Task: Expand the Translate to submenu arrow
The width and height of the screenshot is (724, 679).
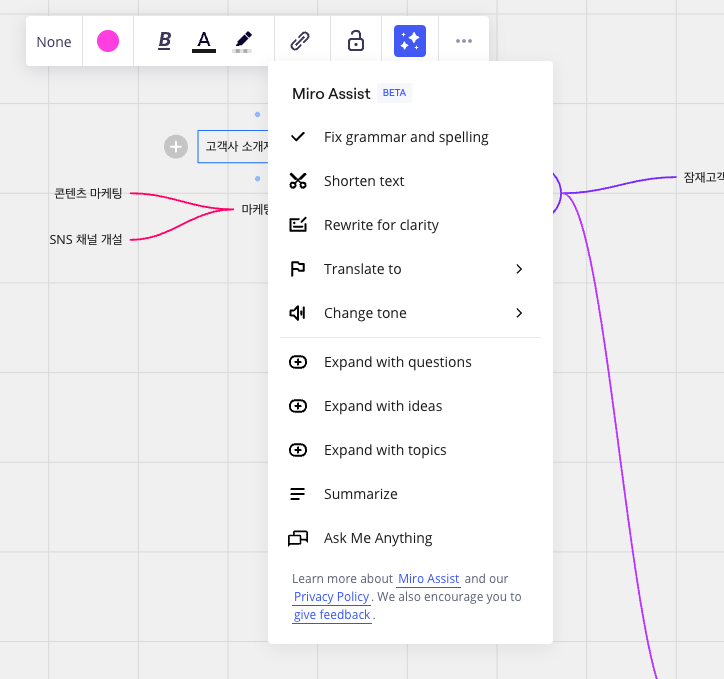Action: (519, 269)
